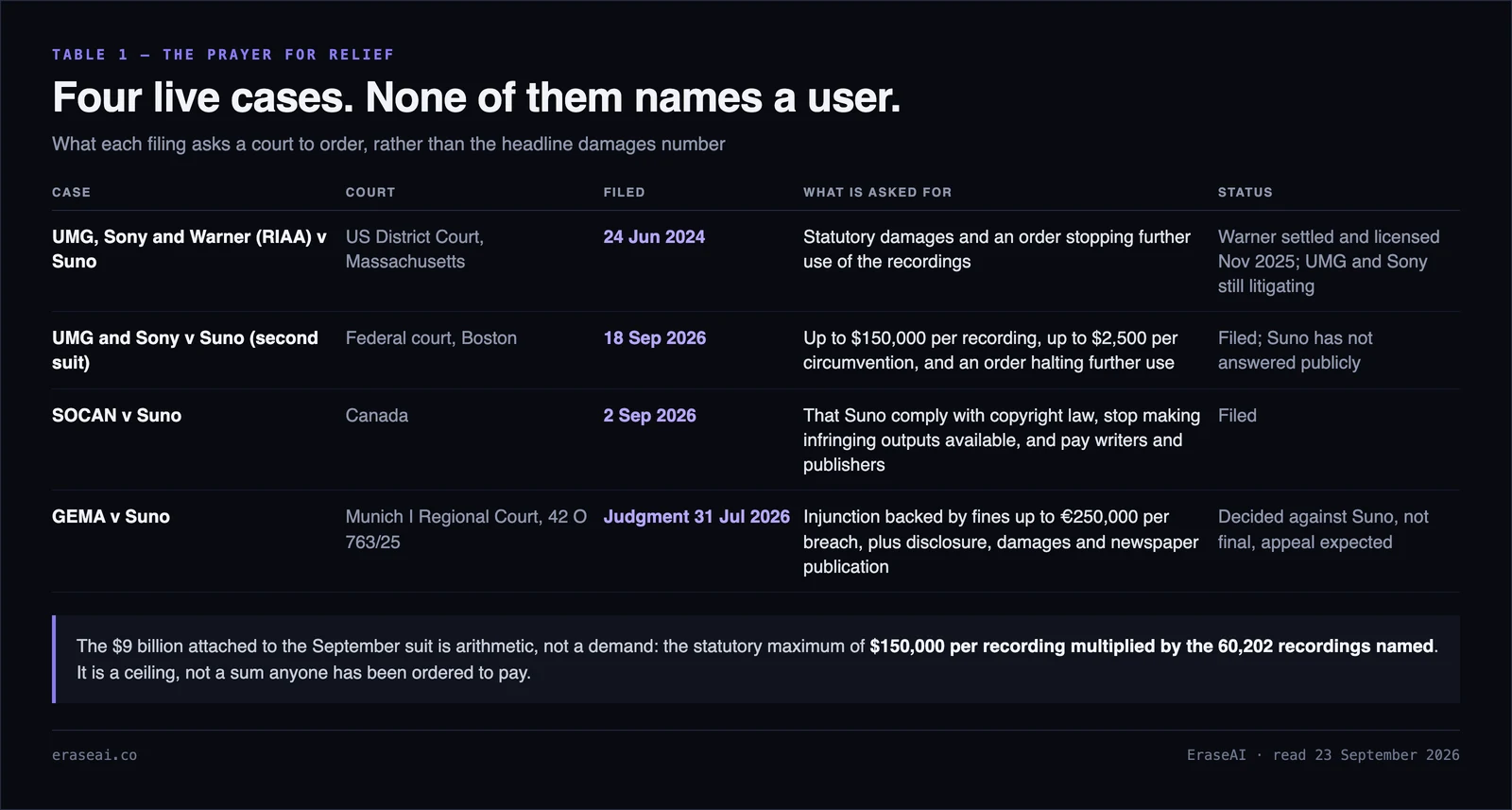Click the 'FILED' column header
Viewport: 1512px width, 810px height.
pyautogui.click(x=625, y=192)
